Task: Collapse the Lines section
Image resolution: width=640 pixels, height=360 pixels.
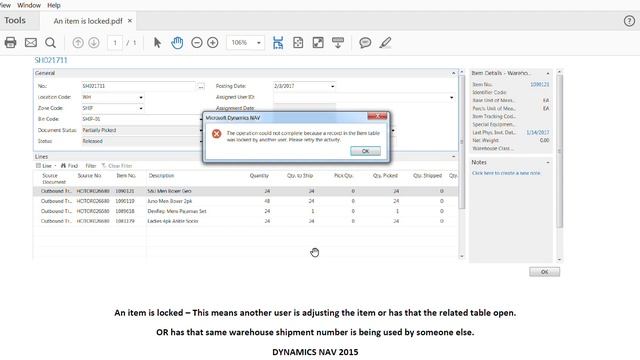Action: 453,157
